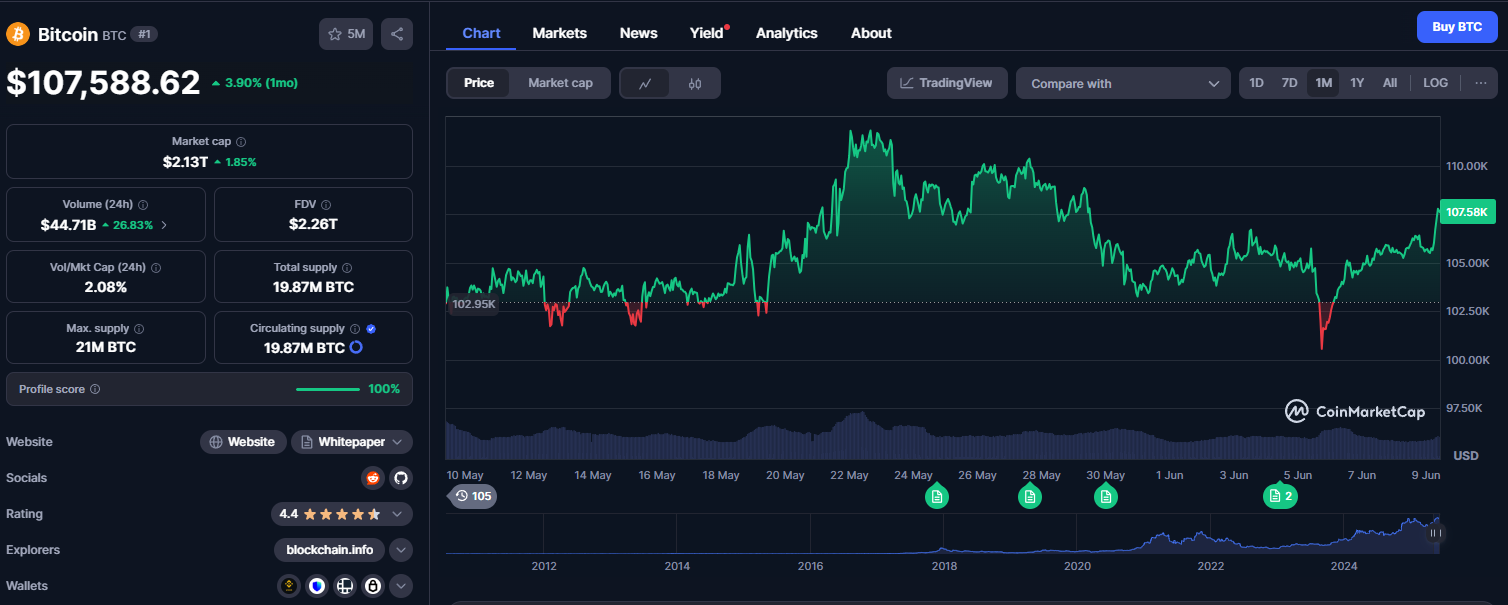Click the circulating supply progress ring icon
Image resolution: width=1508 pixels, height=605 pixels.
[356, 347]
